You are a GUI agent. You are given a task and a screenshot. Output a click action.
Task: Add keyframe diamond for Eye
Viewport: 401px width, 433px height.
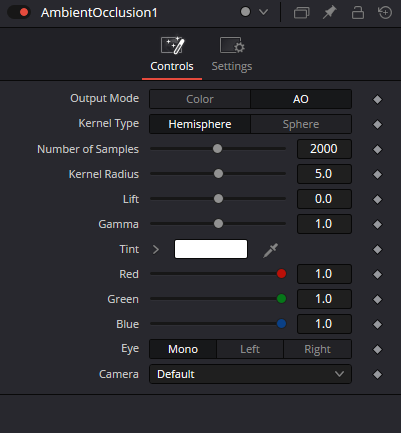click(x=377, y=349)
